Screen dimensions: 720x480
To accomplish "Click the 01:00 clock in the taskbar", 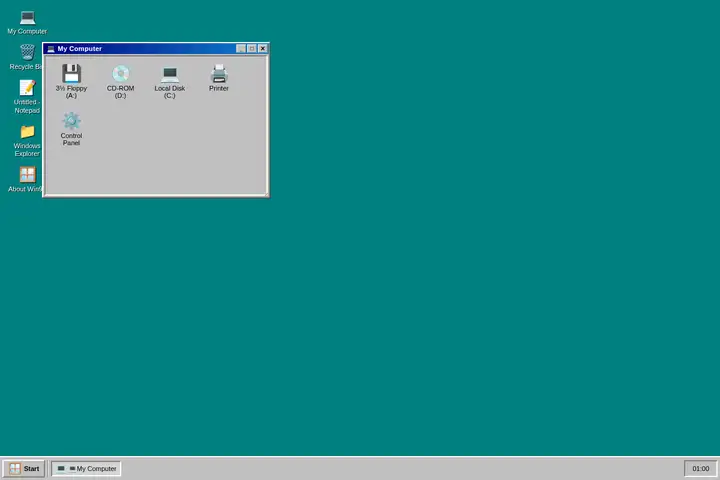I will point(700,469).
